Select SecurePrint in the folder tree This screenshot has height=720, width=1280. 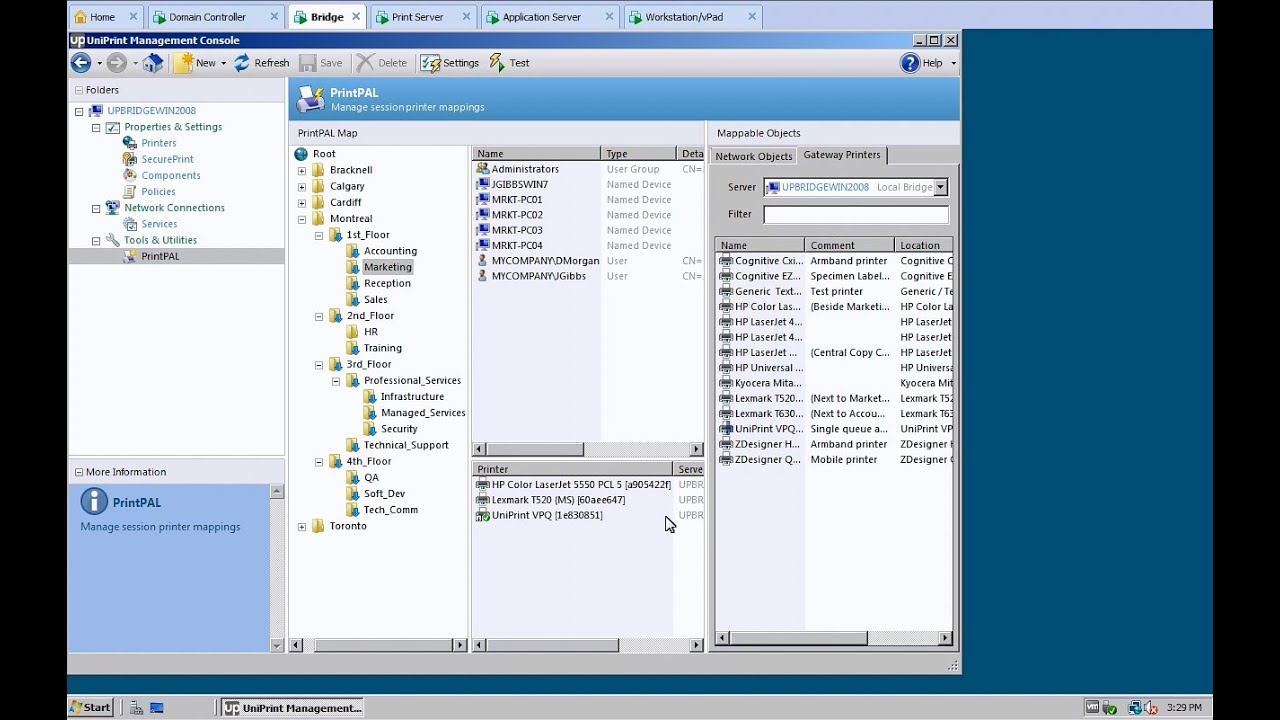tap(167, 159)
